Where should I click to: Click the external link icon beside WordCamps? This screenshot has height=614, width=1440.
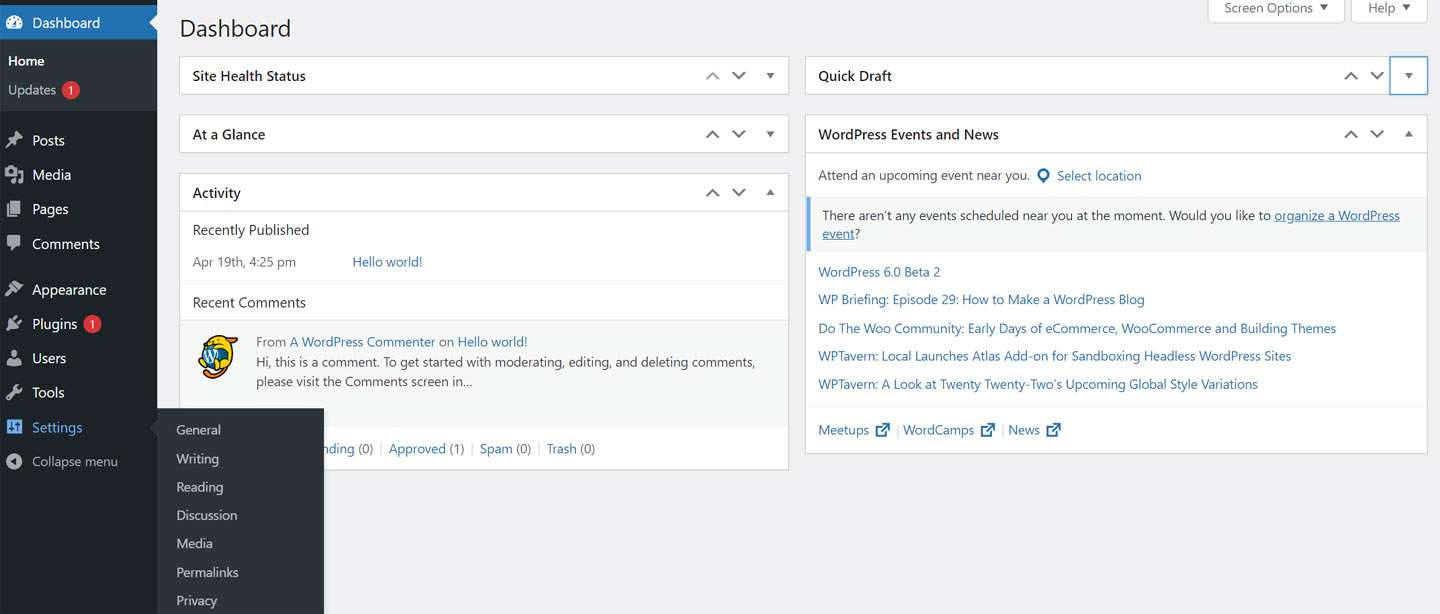click(x=987, y=430)
